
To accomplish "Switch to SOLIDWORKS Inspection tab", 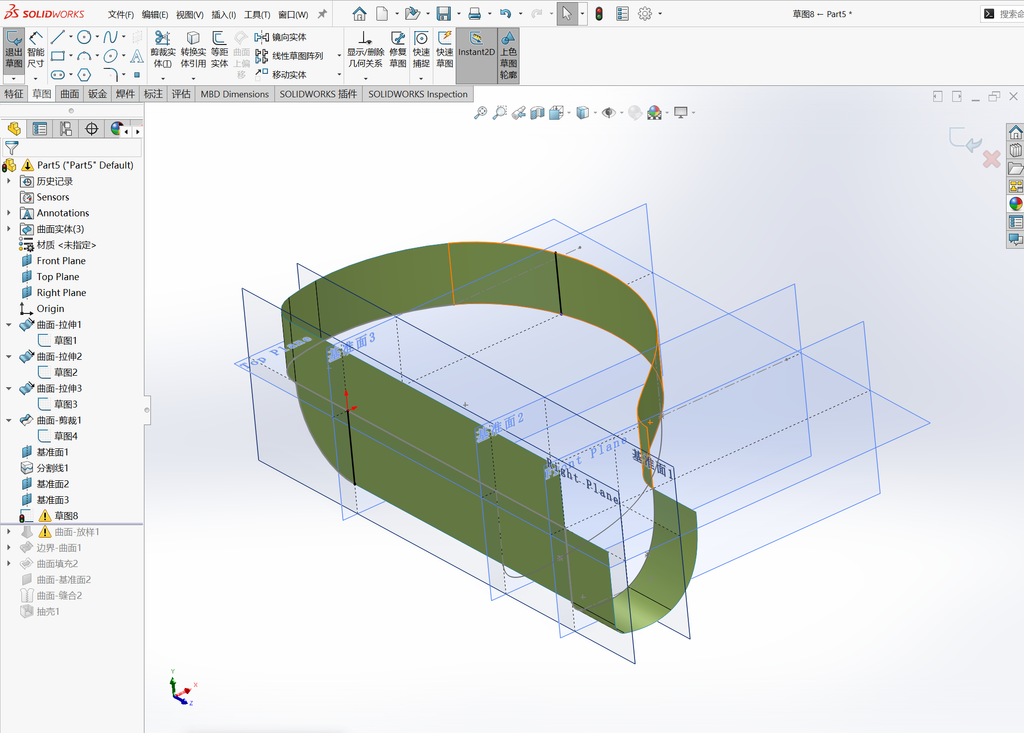I will point(418,94).
